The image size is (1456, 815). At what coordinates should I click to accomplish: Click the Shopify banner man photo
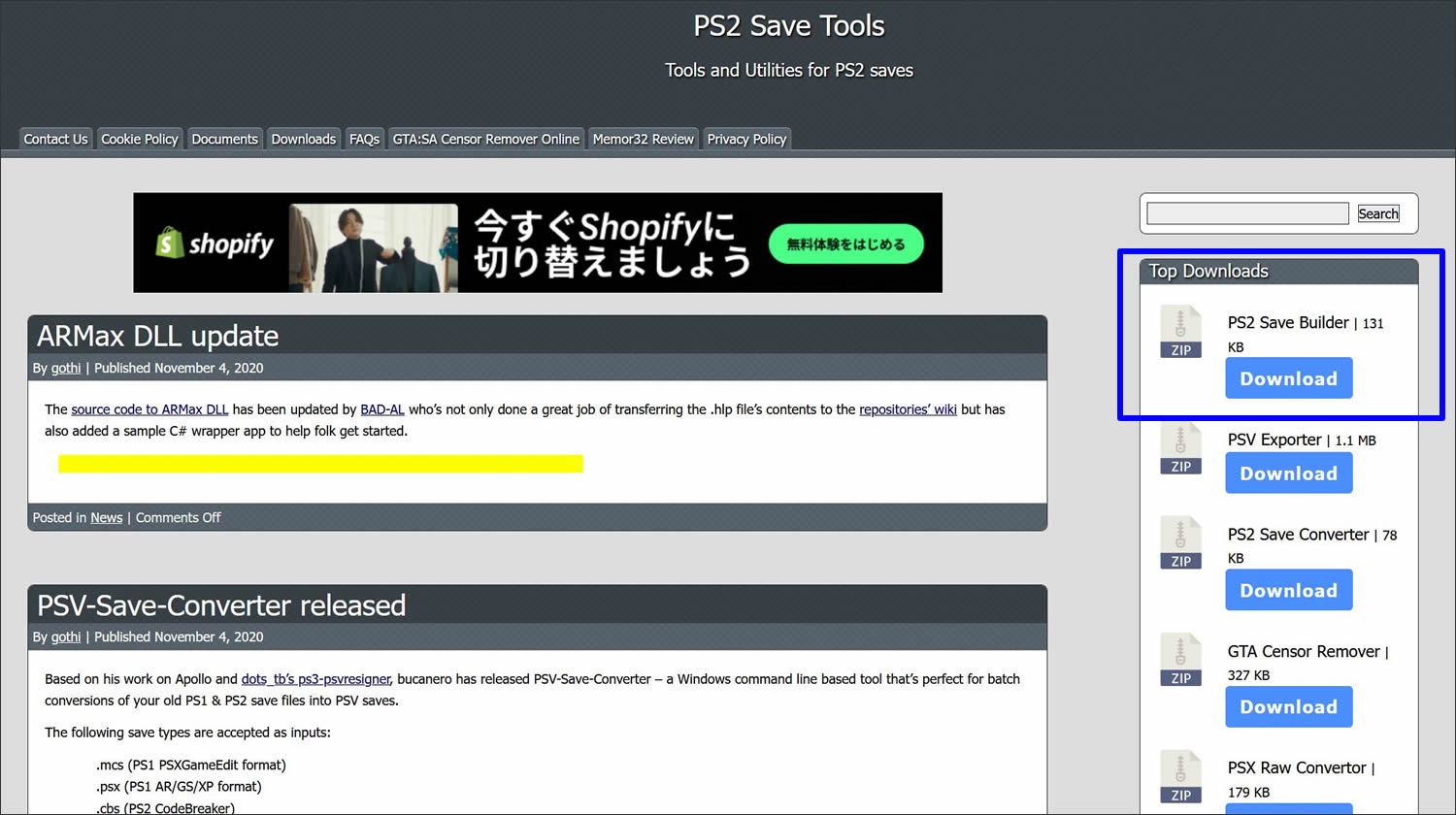(374, 247)
